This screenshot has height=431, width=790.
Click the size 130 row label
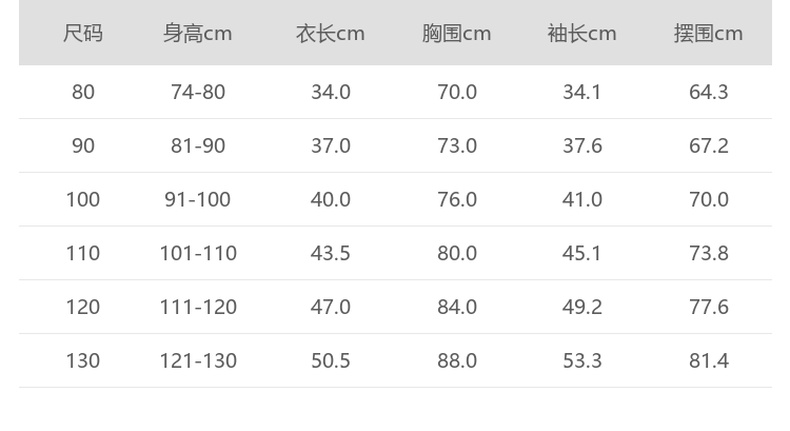83,360
